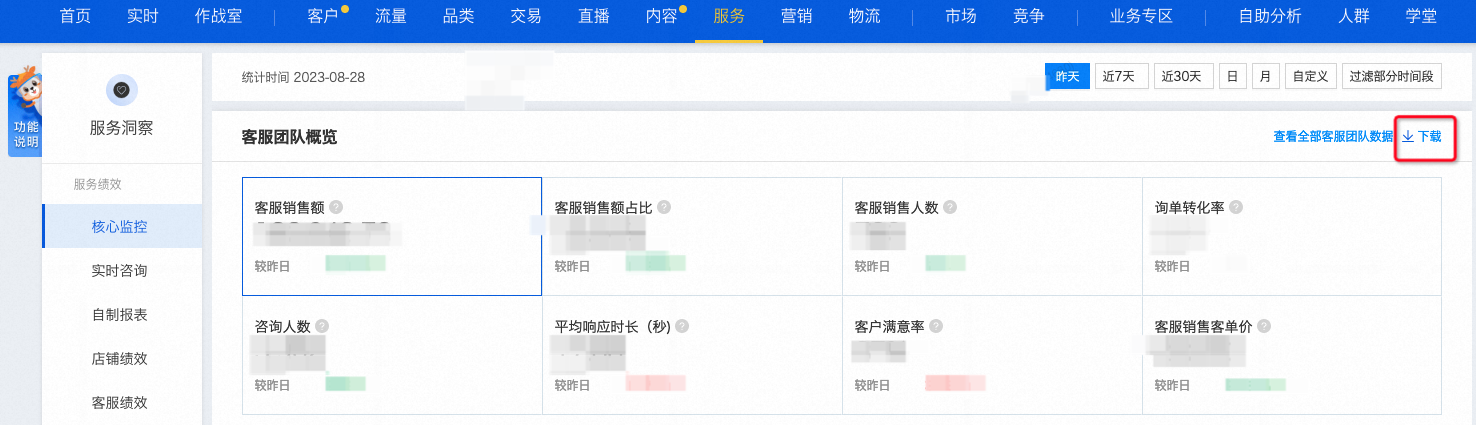1476x425 pixels.
Task: Open the 内容 tab
Action: coord(661,17)
